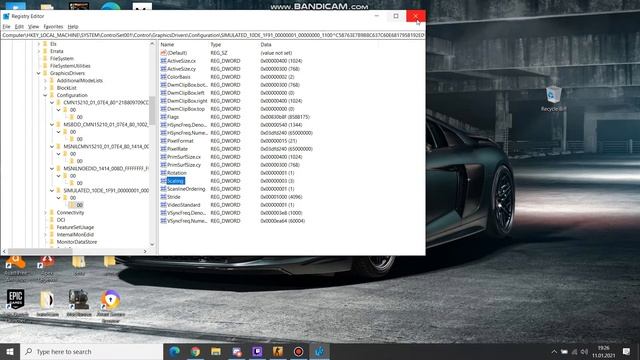
Task: Click the registry path address bar
Action: [x=213, y=36]
